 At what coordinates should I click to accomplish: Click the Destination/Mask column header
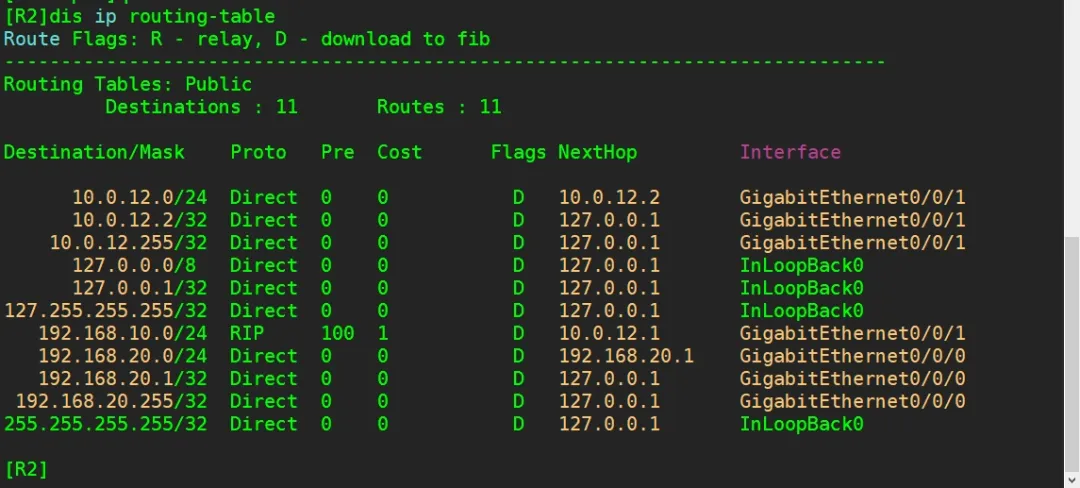[x=94, y=152]
